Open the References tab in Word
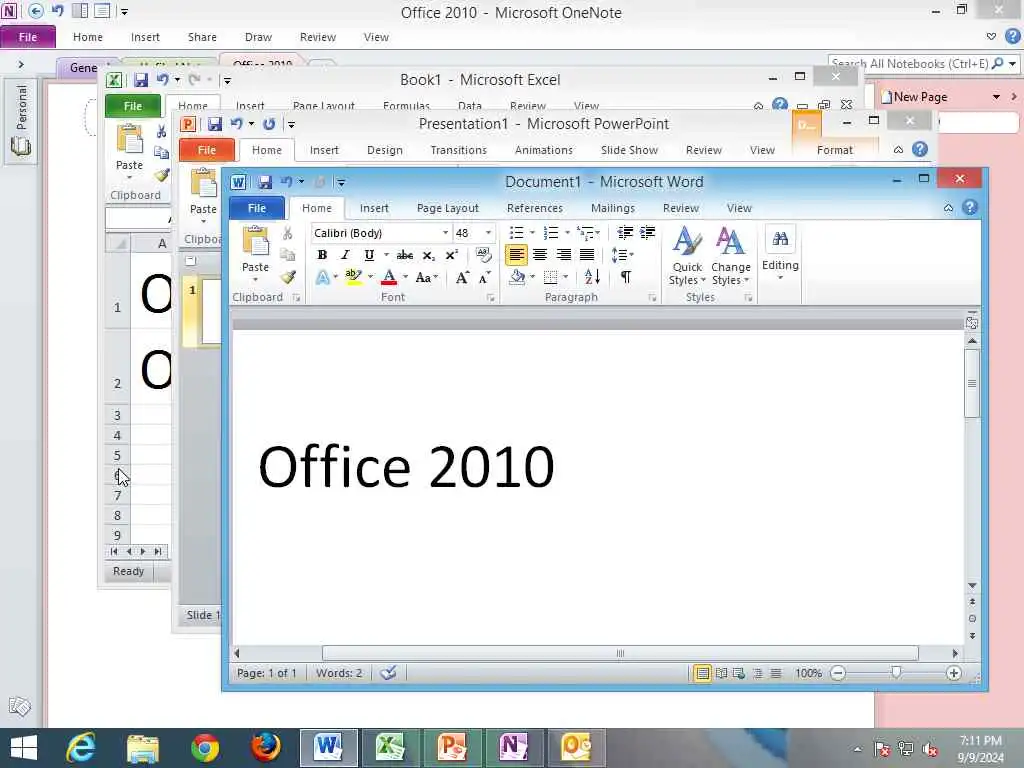This screenshot has width=1024, height=768. [535, 208]
